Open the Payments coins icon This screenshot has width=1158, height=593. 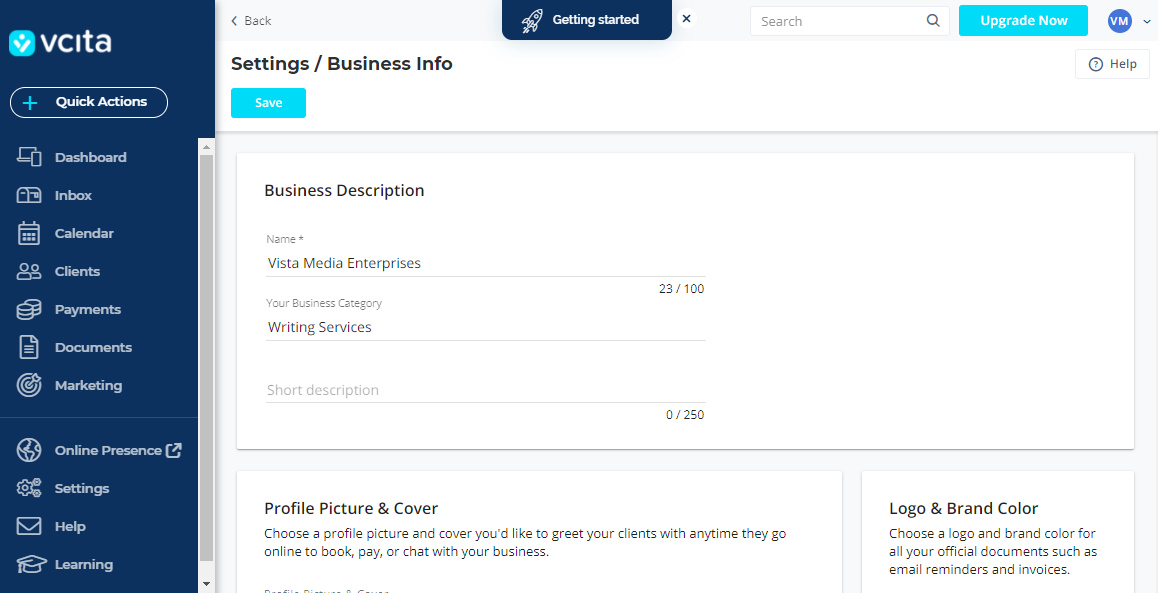click(x=29, y=309)
